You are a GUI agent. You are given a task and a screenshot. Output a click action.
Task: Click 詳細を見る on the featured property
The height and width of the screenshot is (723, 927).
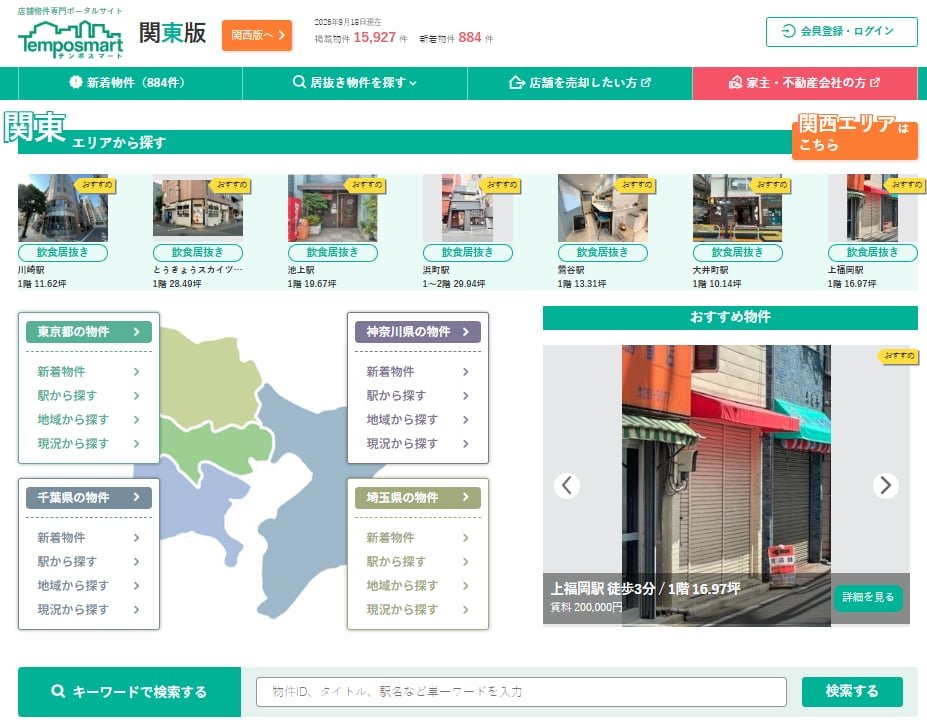(868, 597)
